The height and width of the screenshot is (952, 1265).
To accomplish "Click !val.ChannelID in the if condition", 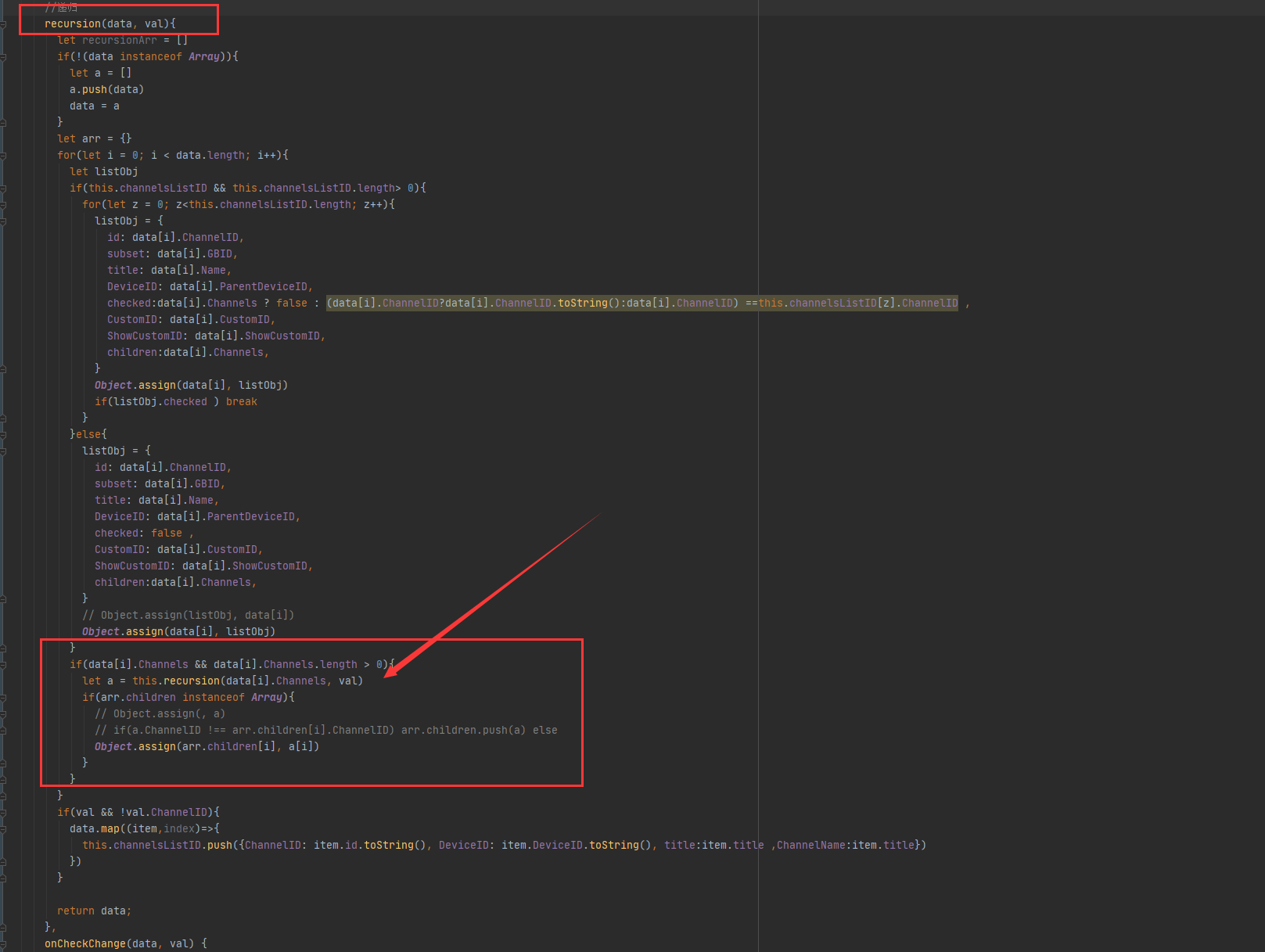I will pos(164,813).
